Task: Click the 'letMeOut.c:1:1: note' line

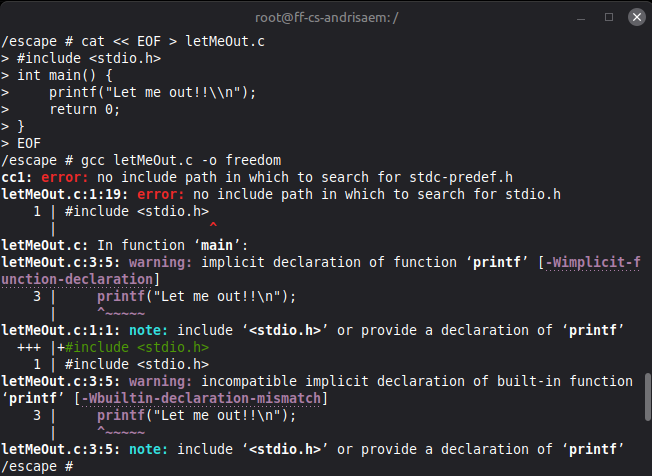Action: [x=313, y=330]
